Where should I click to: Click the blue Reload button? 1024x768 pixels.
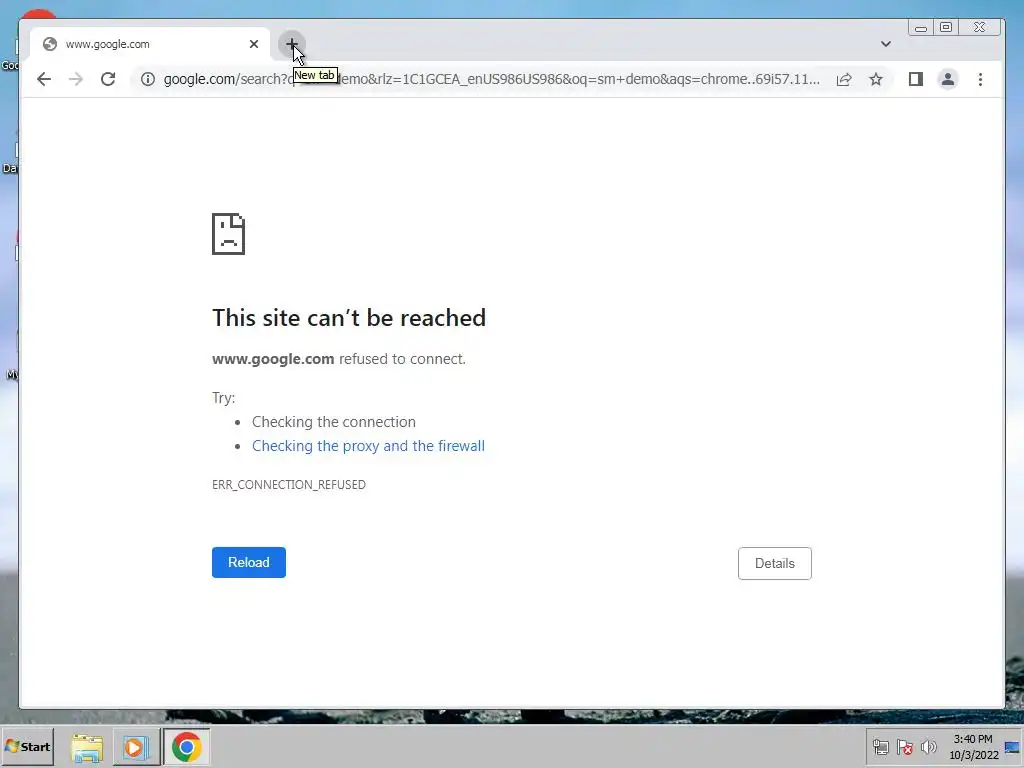click(249, 562)
